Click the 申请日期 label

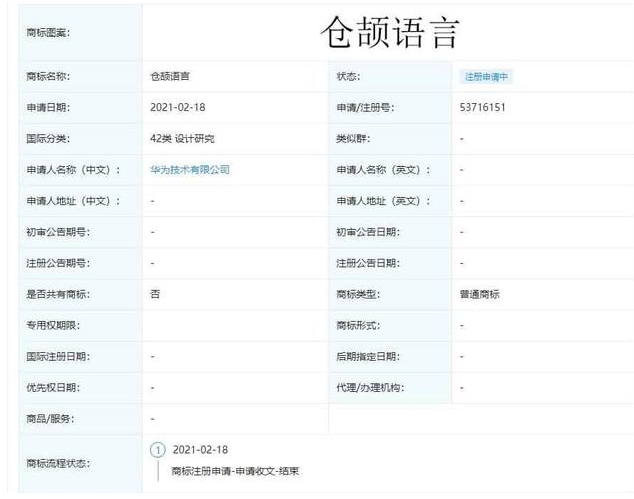[x=48, y=107]
